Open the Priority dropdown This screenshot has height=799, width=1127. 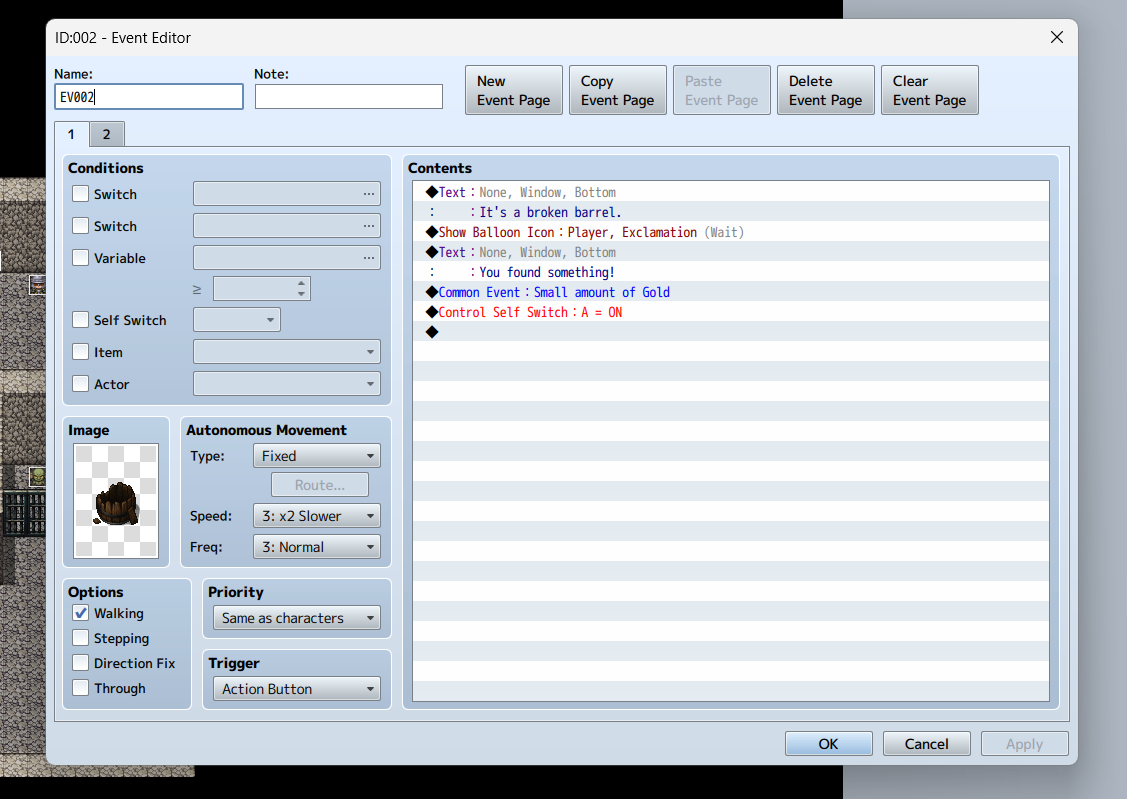click(x=296, y=618)
